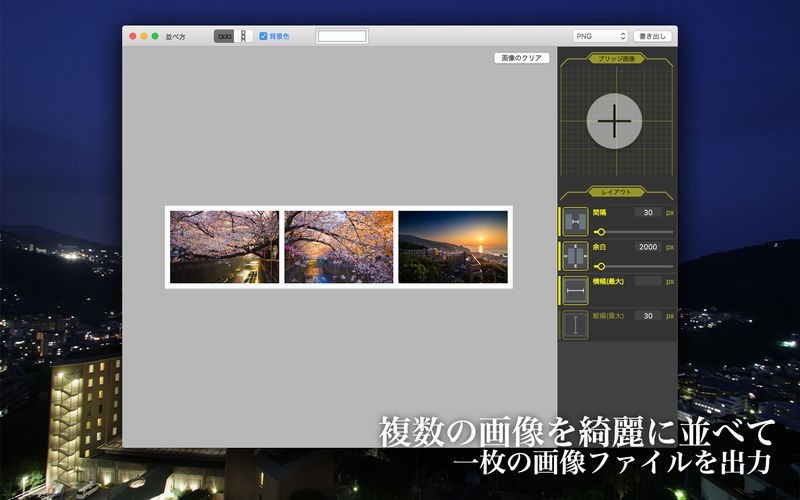The image size is (800, 500).
Task: Click the 横幅(最大) max width icon
Action: click(575, 290)
